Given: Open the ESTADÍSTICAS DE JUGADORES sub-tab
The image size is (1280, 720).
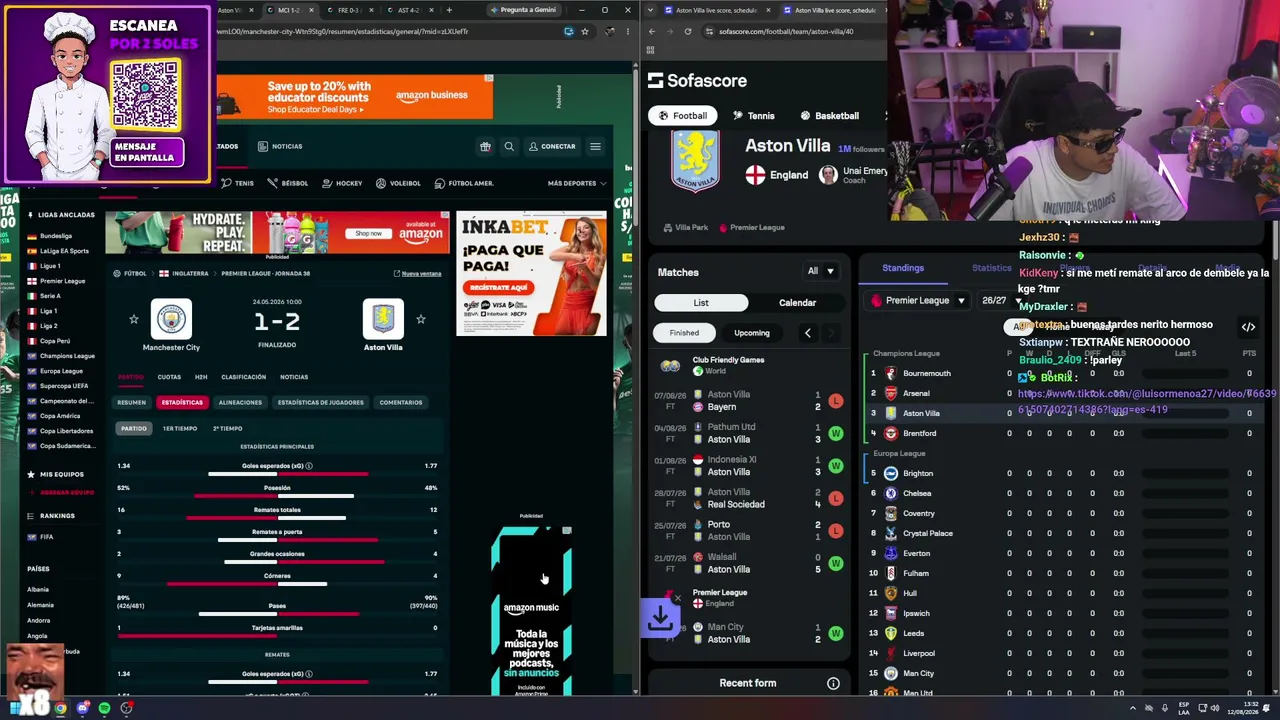Looking at the screenshot, I should [x=320, y=402].
